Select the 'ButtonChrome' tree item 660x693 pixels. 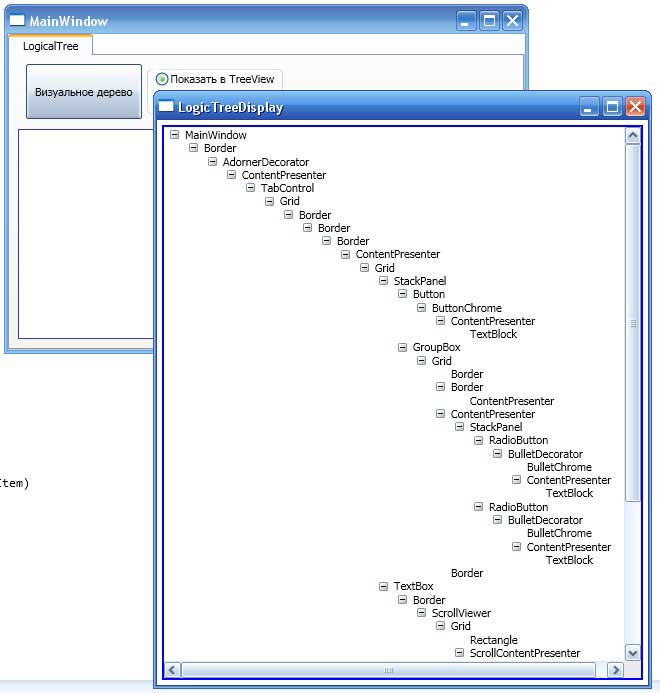point(467,308)
